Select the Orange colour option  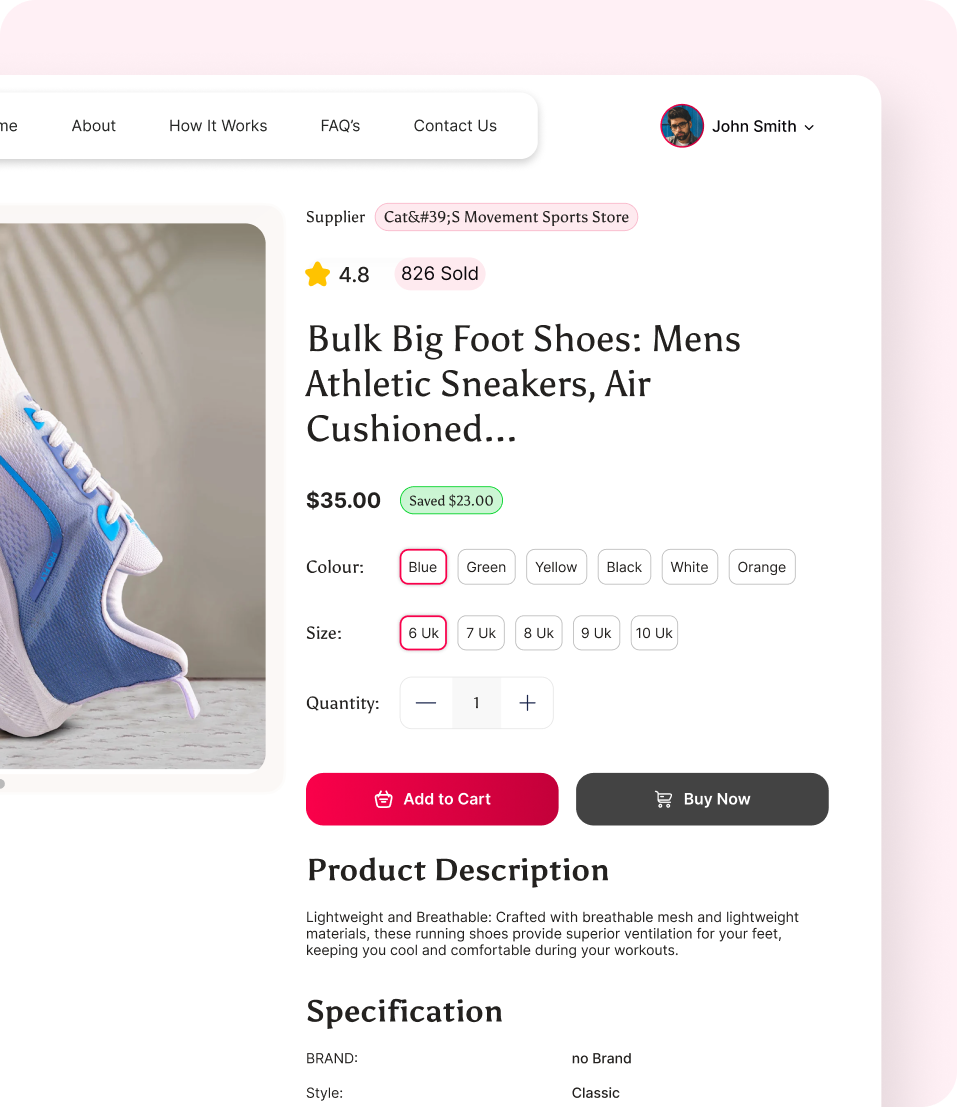click(x=762, y=567)
